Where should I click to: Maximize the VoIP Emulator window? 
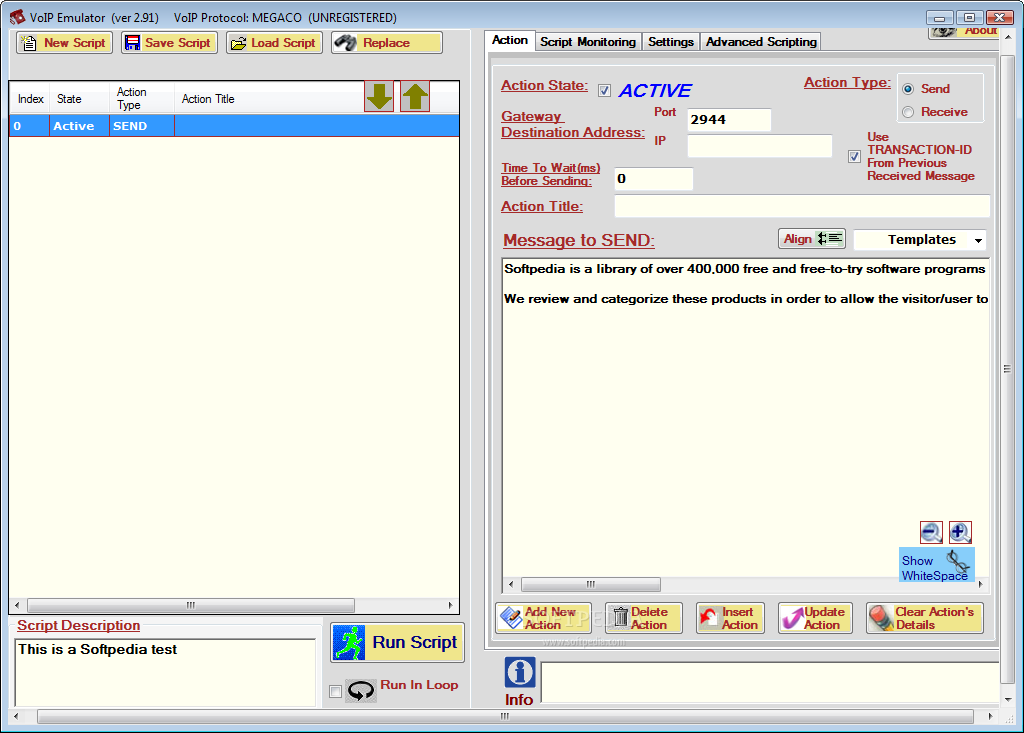[x=969, y=18]
